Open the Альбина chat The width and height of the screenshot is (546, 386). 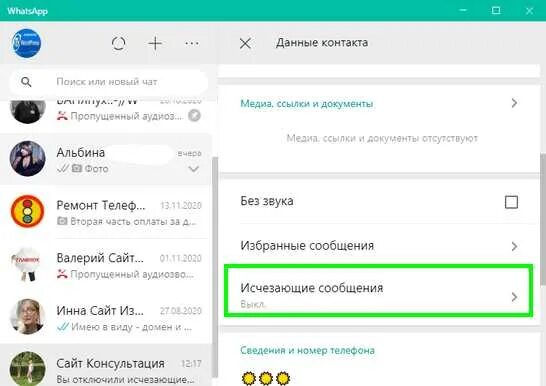[106, 159]
